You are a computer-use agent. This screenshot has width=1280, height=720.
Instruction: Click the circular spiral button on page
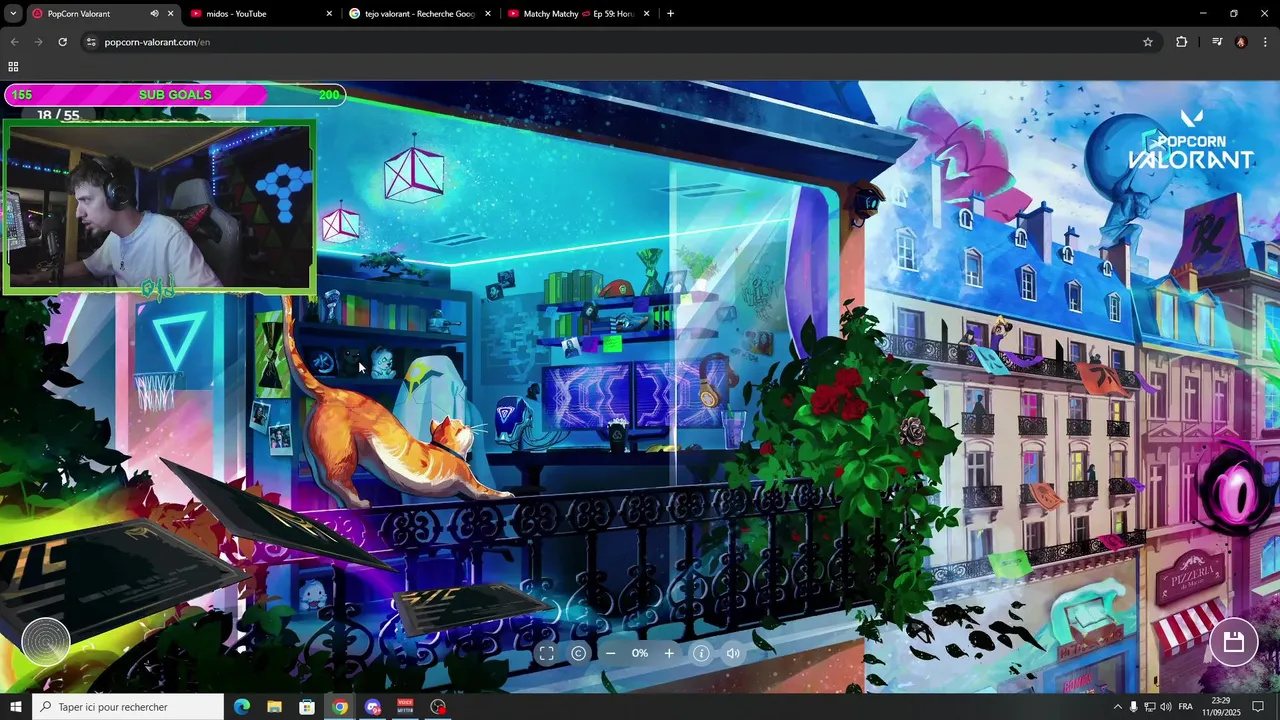pos(46,641)
